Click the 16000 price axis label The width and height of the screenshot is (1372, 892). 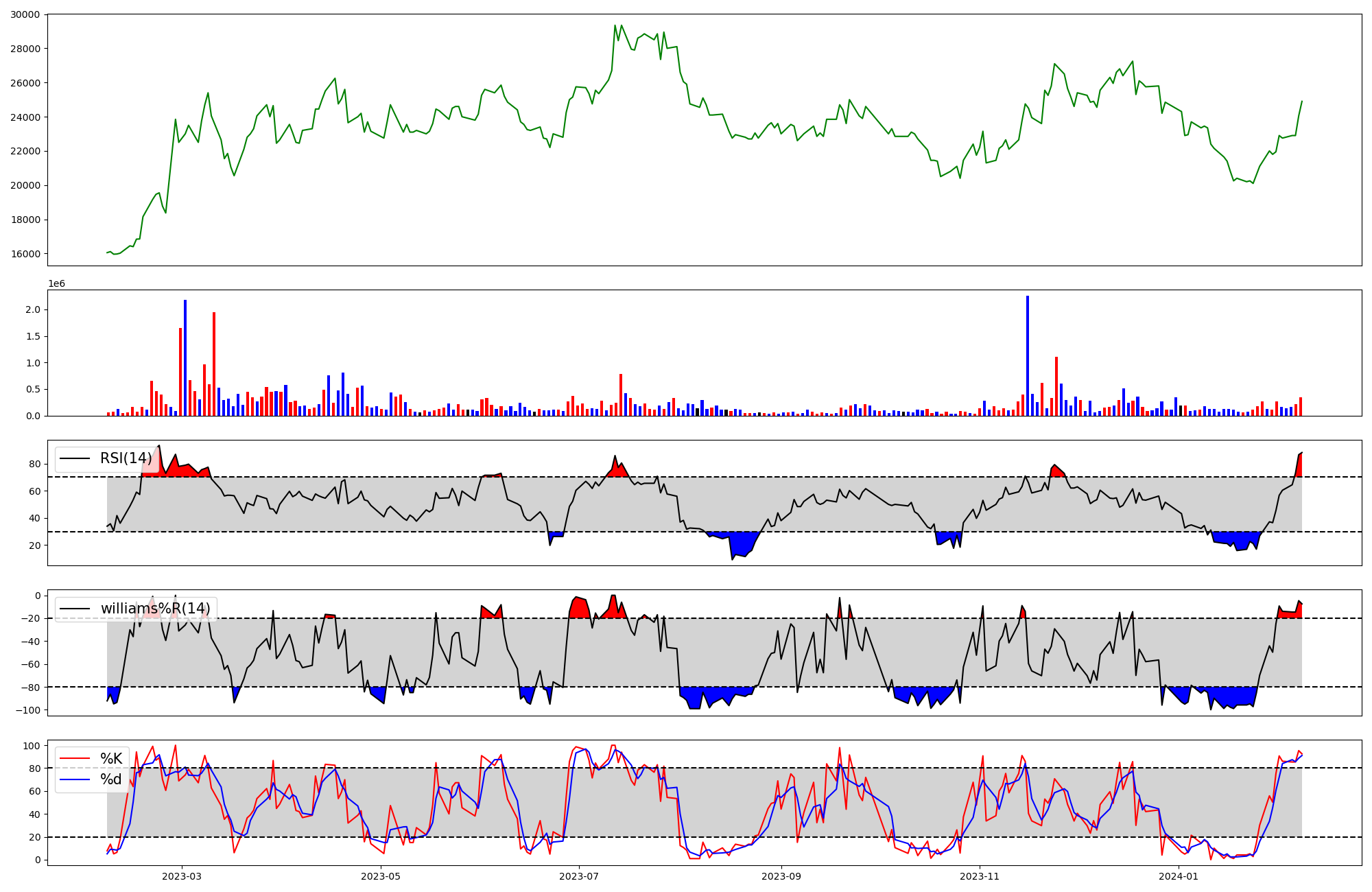coord(25,254)
